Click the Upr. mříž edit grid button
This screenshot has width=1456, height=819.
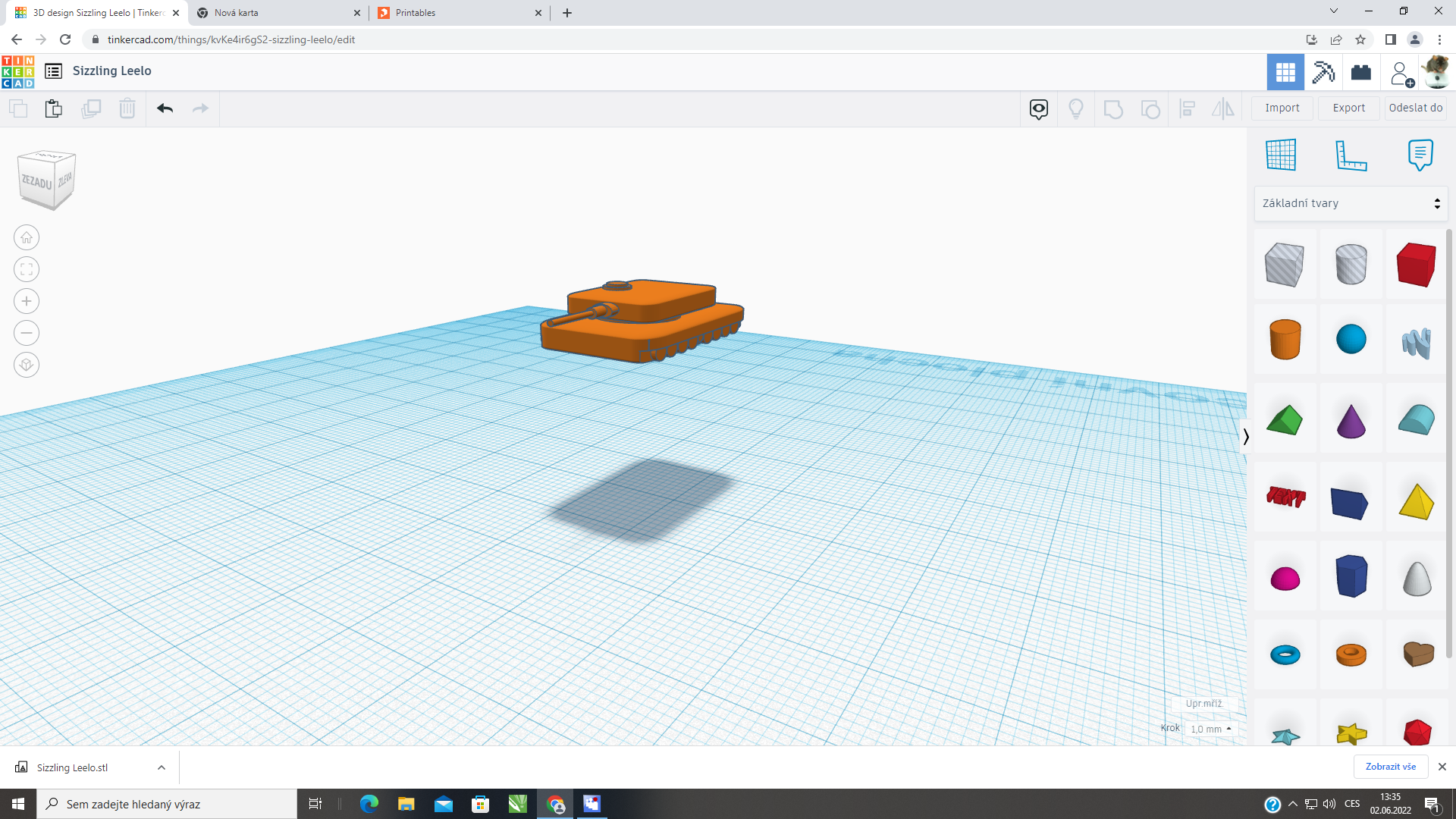click(x=1204, y=704)
